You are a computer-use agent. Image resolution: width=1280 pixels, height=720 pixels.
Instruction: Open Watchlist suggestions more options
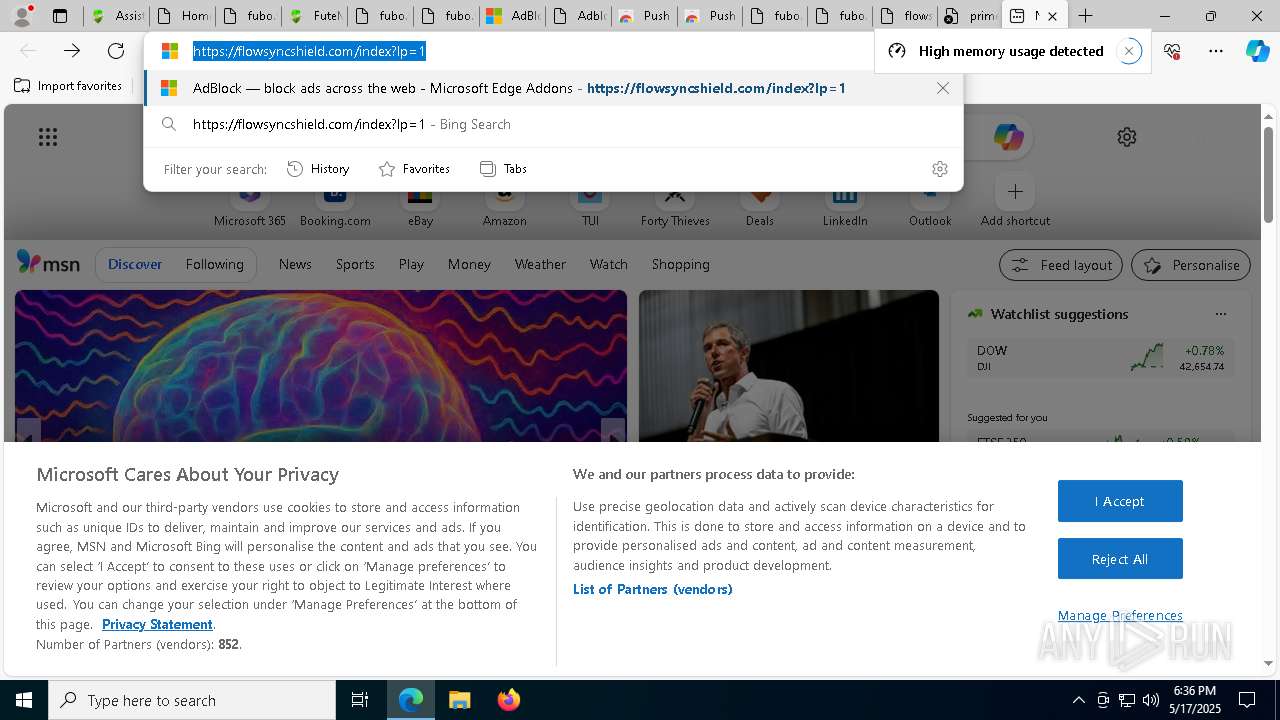click(1220, 314)
